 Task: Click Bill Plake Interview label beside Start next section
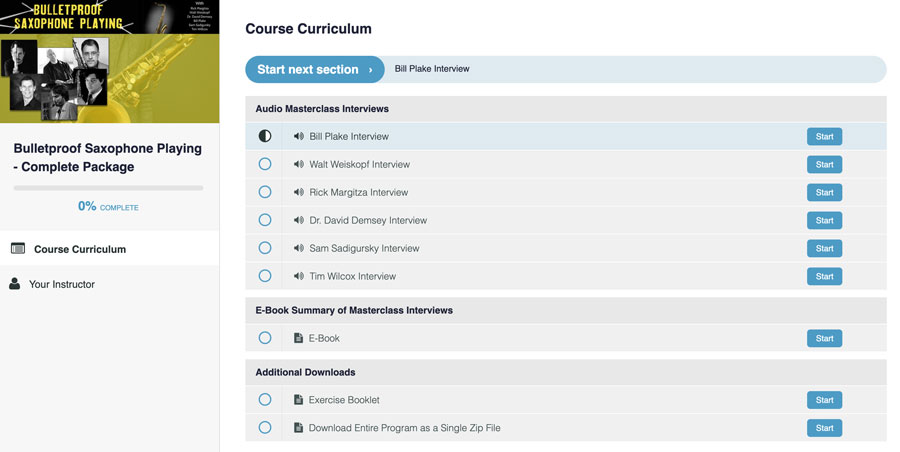tap(432, 69)
